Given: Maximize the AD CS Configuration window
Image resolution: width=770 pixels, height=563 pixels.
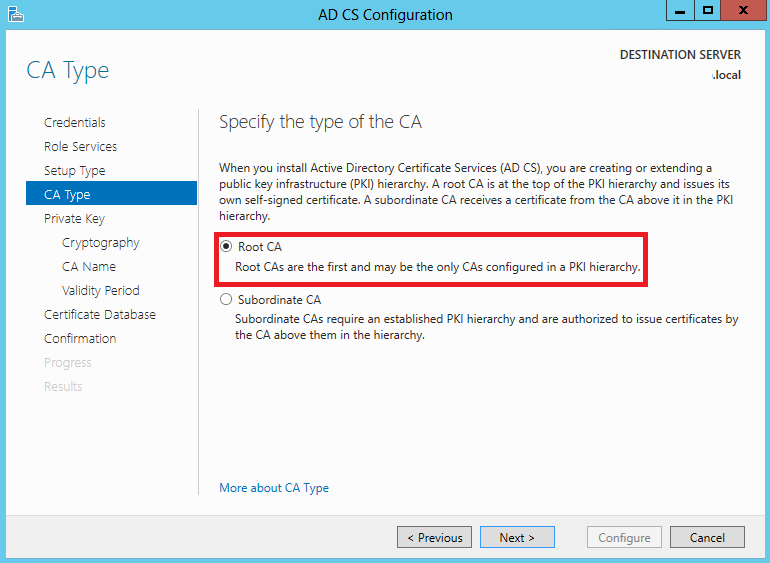Looking at the screenshot, I should click(708, 11).
